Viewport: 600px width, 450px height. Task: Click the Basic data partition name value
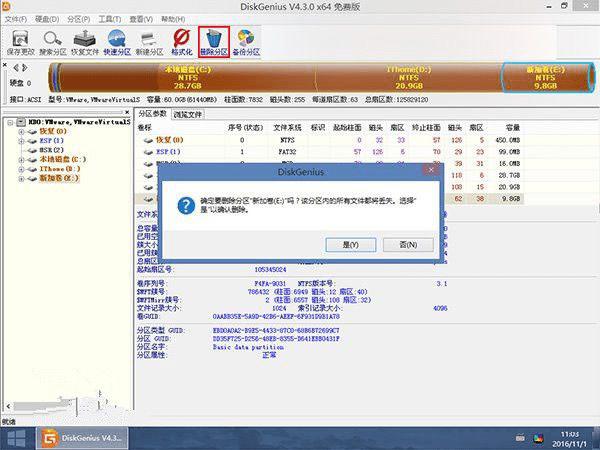coord(248,347)
